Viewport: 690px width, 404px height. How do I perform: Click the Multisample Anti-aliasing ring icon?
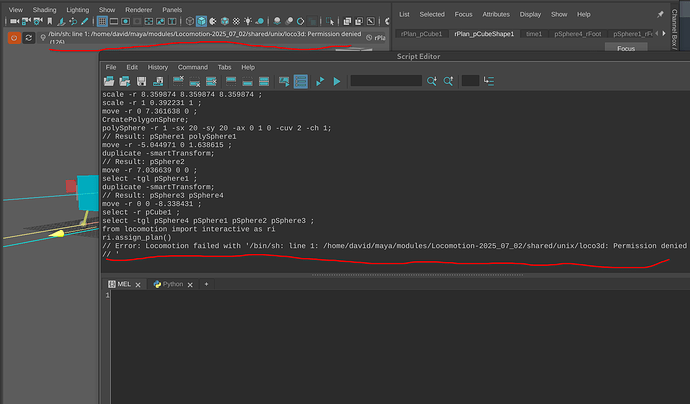point(301,21)
